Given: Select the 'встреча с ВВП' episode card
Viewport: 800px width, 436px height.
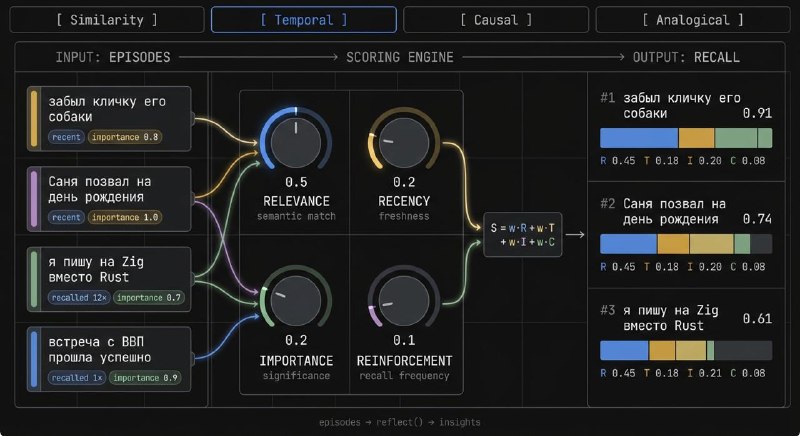Looking at the screenshot, I should 109,359.
